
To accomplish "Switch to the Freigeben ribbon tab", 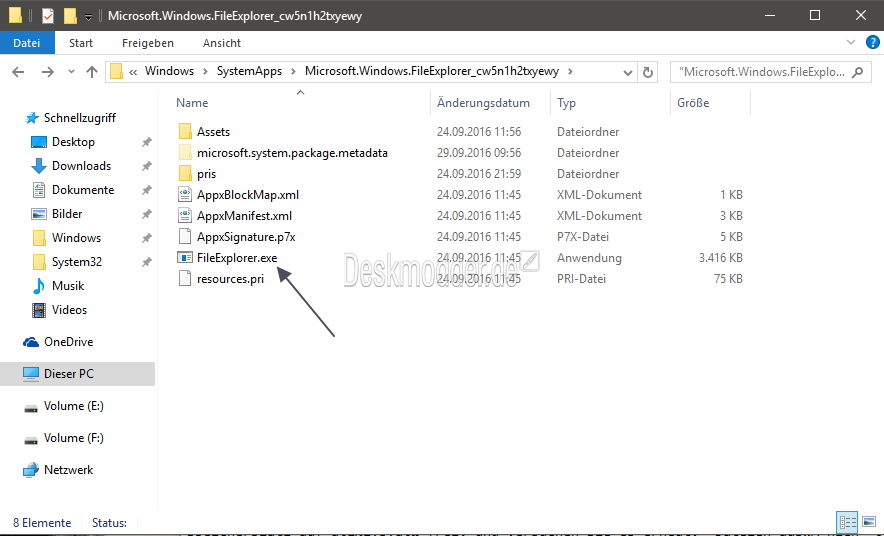I will [x=148, y=43].
